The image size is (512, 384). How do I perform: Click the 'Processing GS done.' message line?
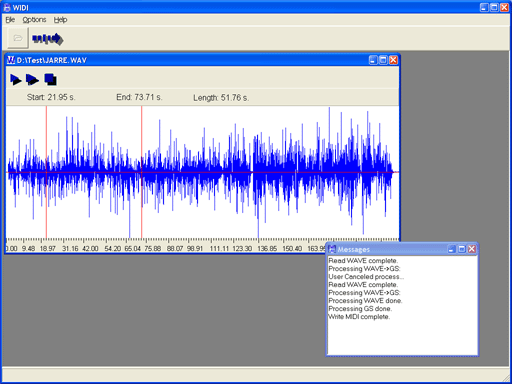point(360,309)
